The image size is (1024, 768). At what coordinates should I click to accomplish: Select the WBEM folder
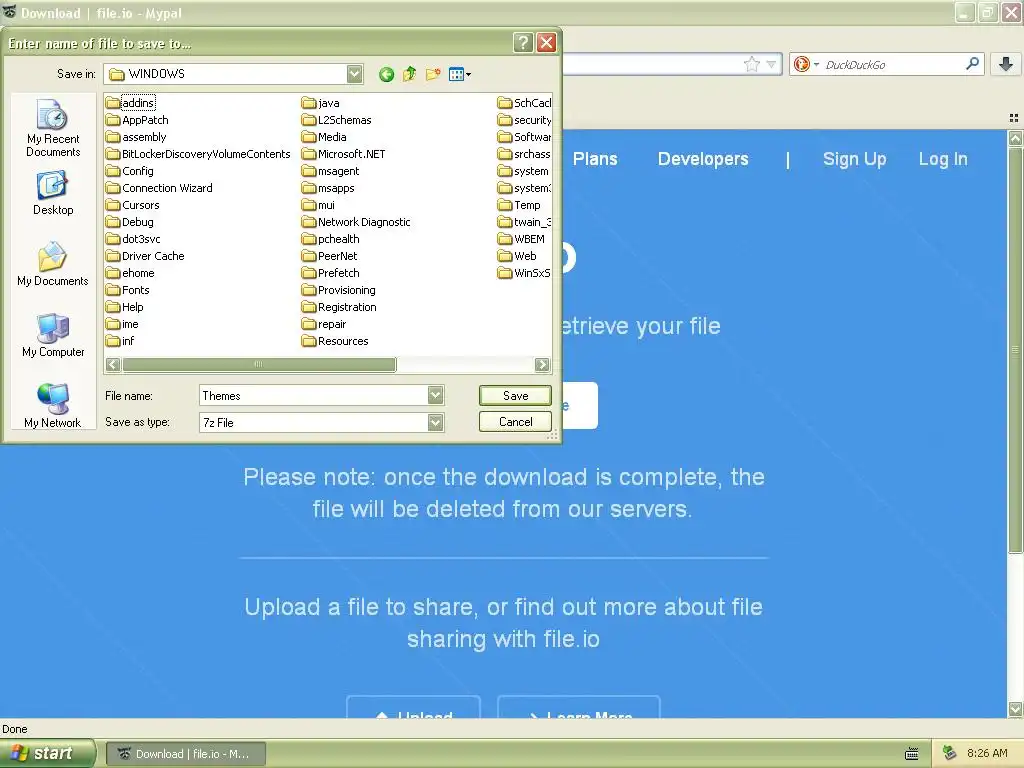pos(521,238)
